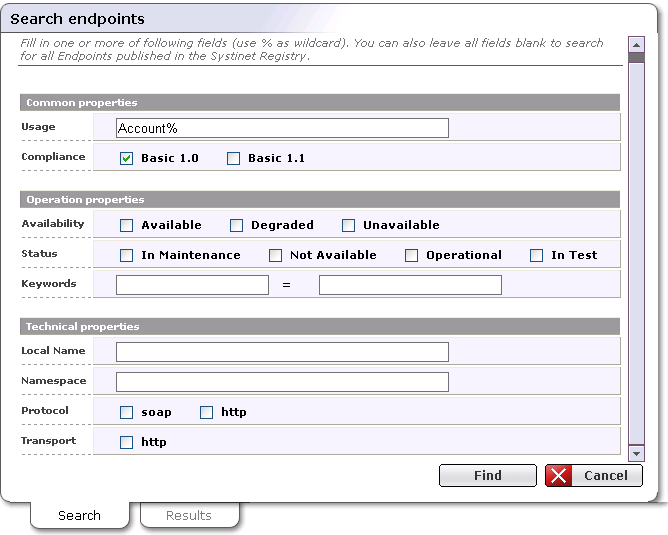Click the Compliance row label
The width and height of the screenshot is (668, 535).
pos(53,157)
